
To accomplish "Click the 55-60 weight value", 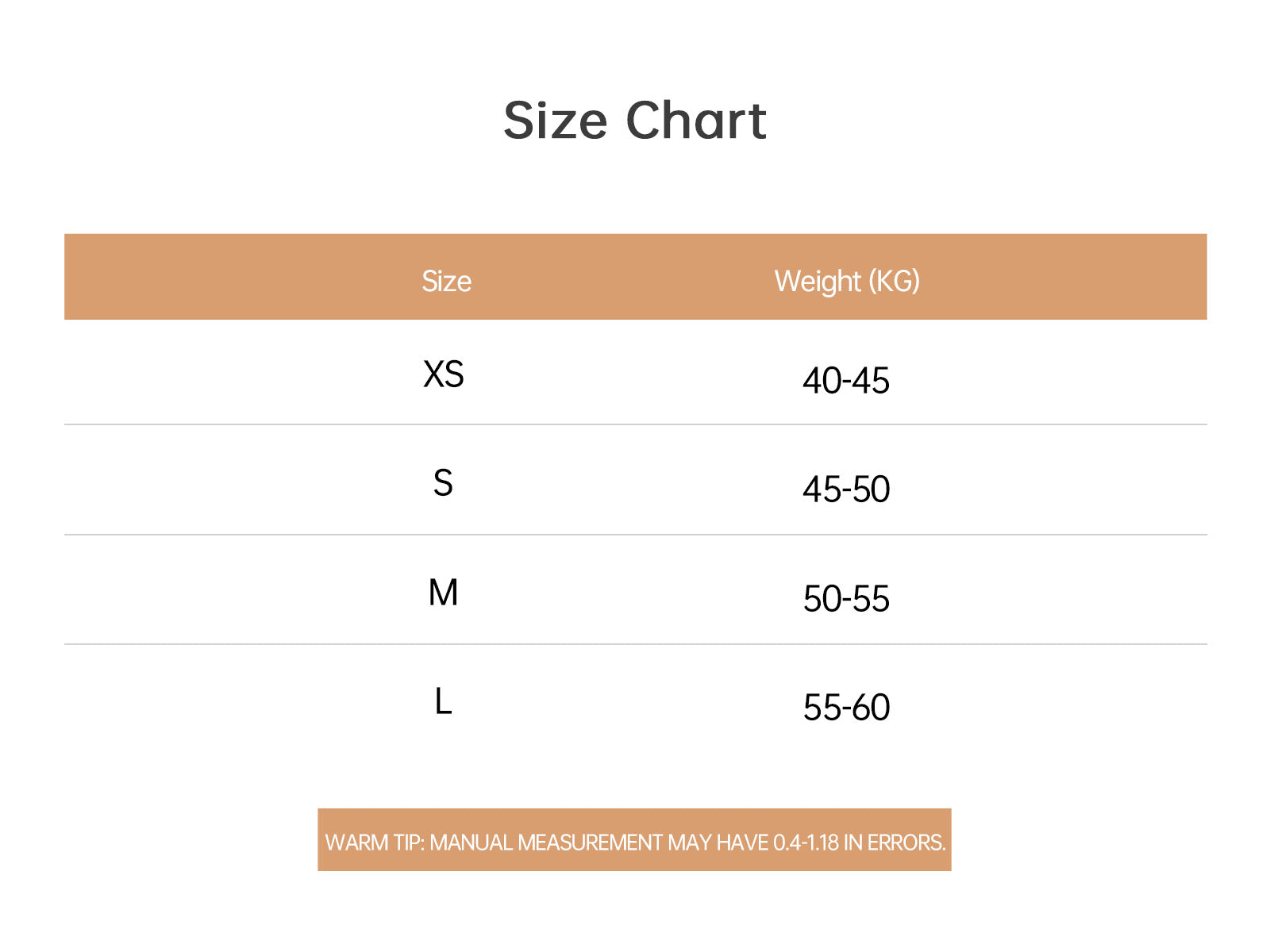I will click(846, 708).
